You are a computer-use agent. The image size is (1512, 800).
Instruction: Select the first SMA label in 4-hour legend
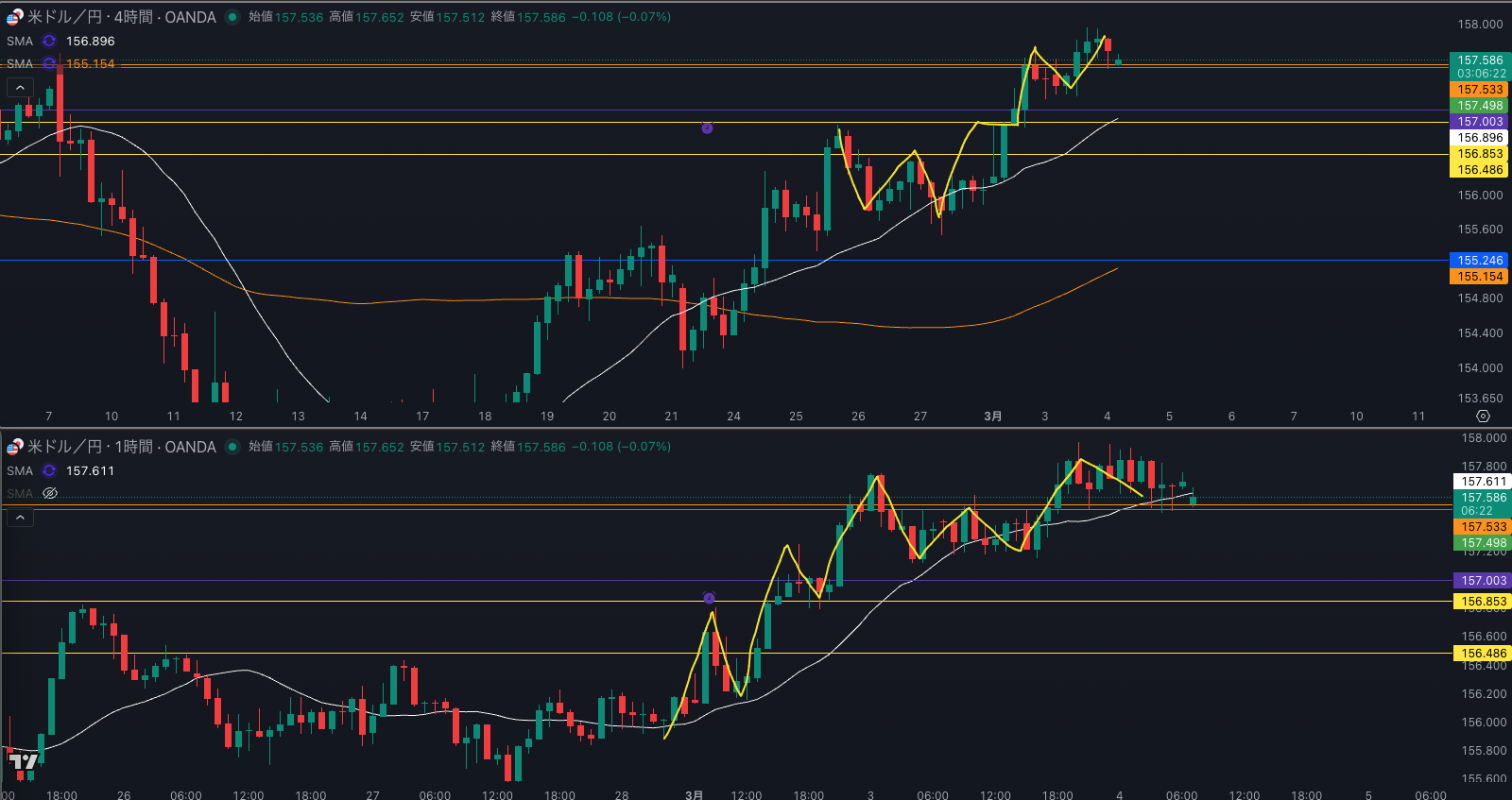[x=20, y=42]
